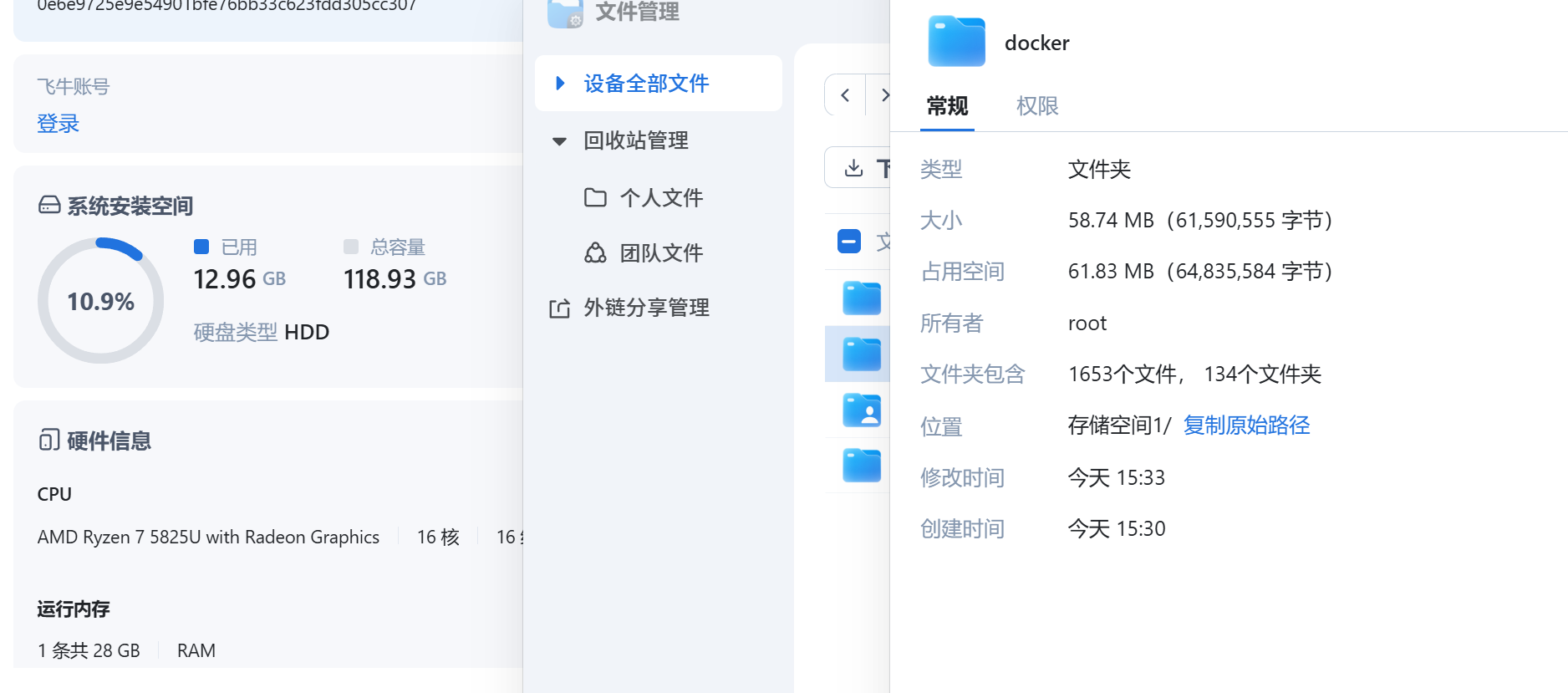Viewport: 1568px width, 693px height.
Task: Click the docker folder name in header
Action: coord(1037,43)
